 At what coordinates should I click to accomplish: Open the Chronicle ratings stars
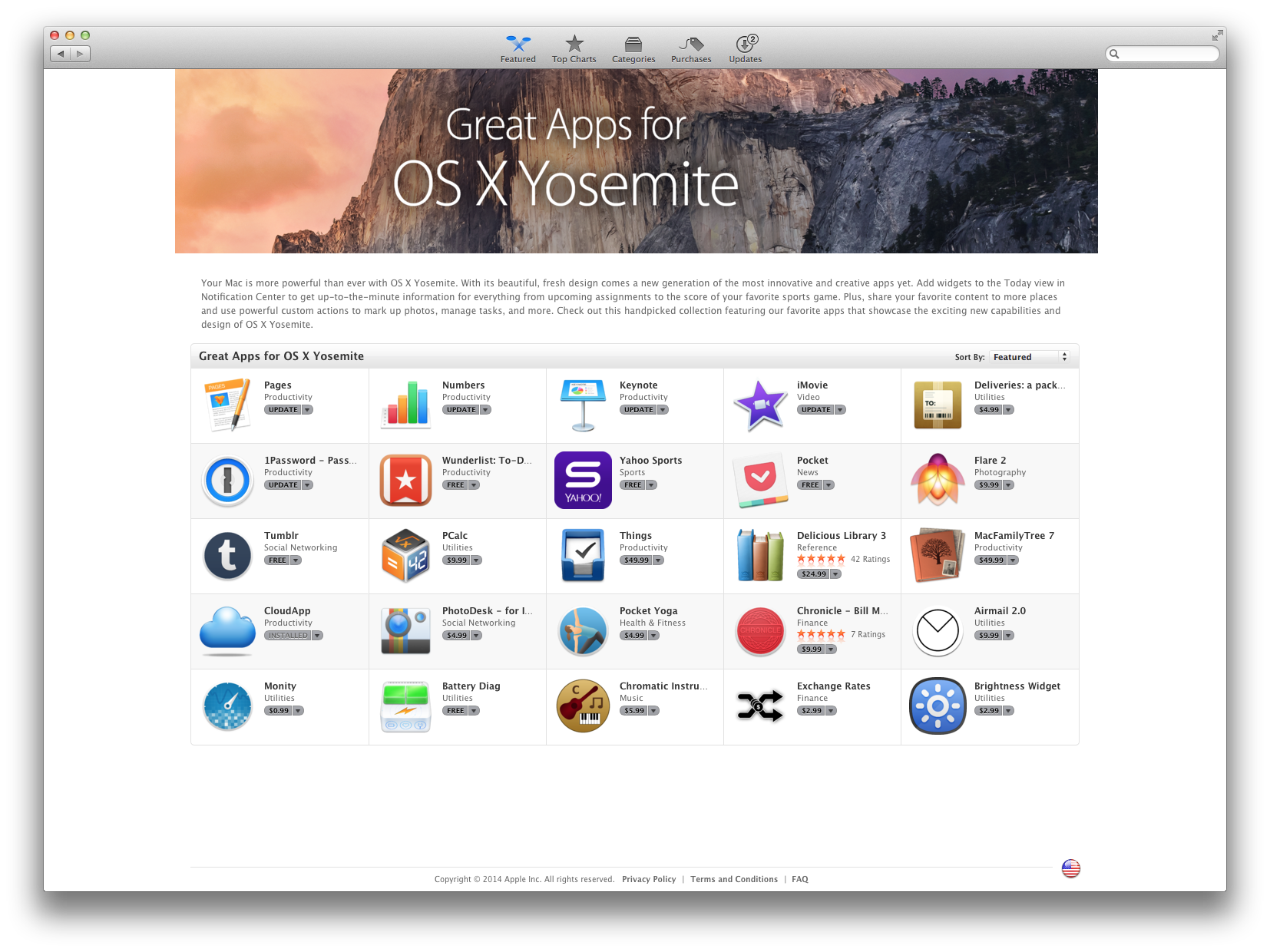coord(821,635)
